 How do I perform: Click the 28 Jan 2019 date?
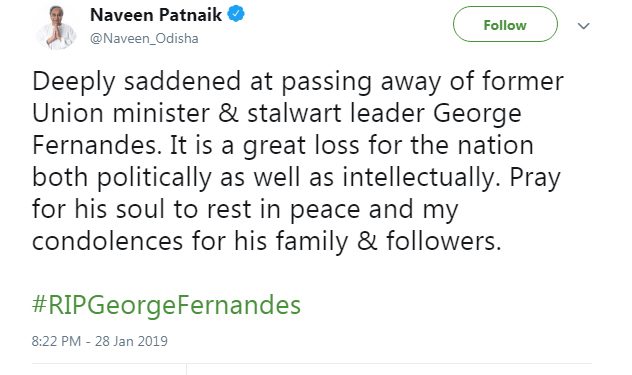(131, 341)
